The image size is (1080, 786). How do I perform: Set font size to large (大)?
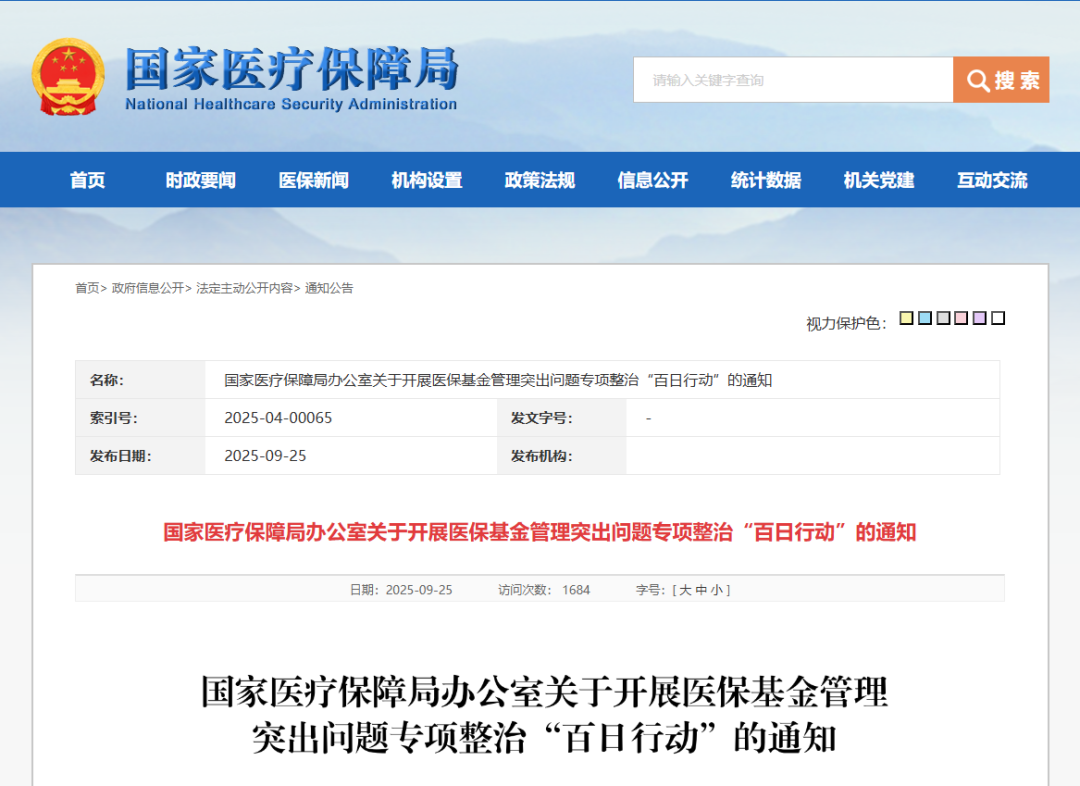click(x=685, y=590)
